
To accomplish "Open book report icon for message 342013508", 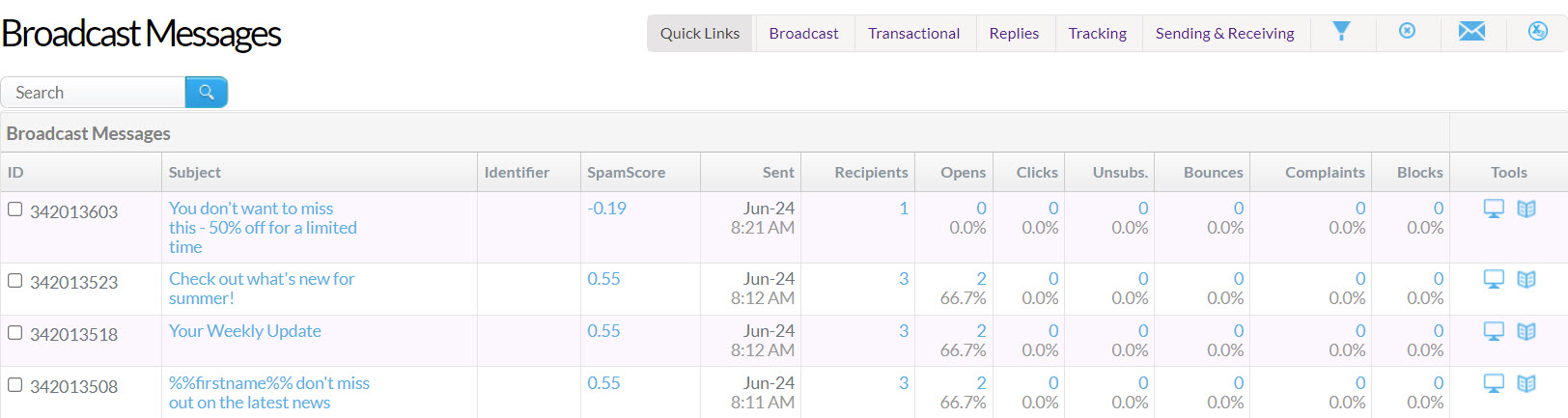I will (x=1526, y=384).
